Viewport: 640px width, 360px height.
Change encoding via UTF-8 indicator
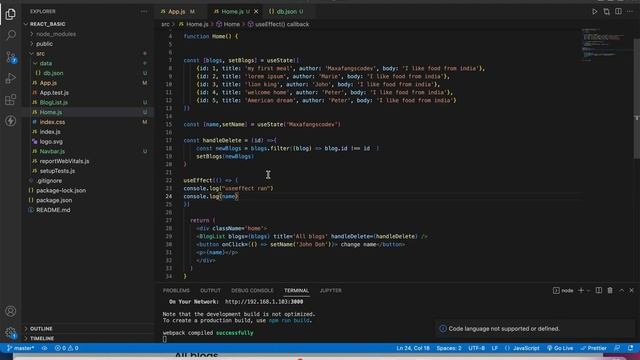pos(476,348)
